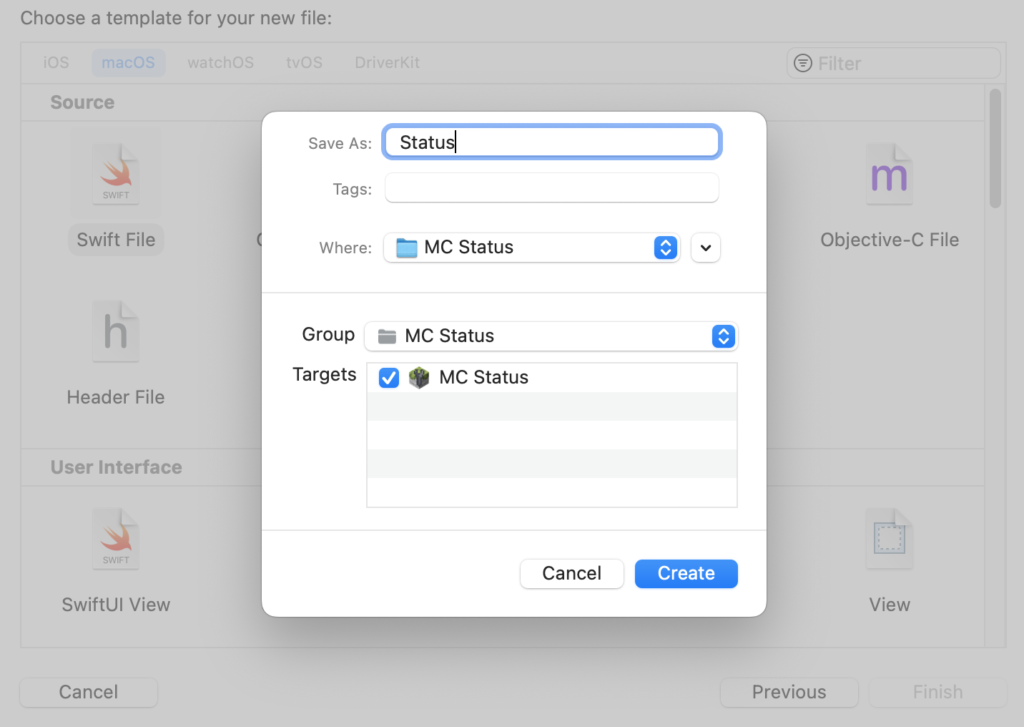Click the Tags input field
The width and height of the screenshot is (1024, 727).
coord(551,188)
